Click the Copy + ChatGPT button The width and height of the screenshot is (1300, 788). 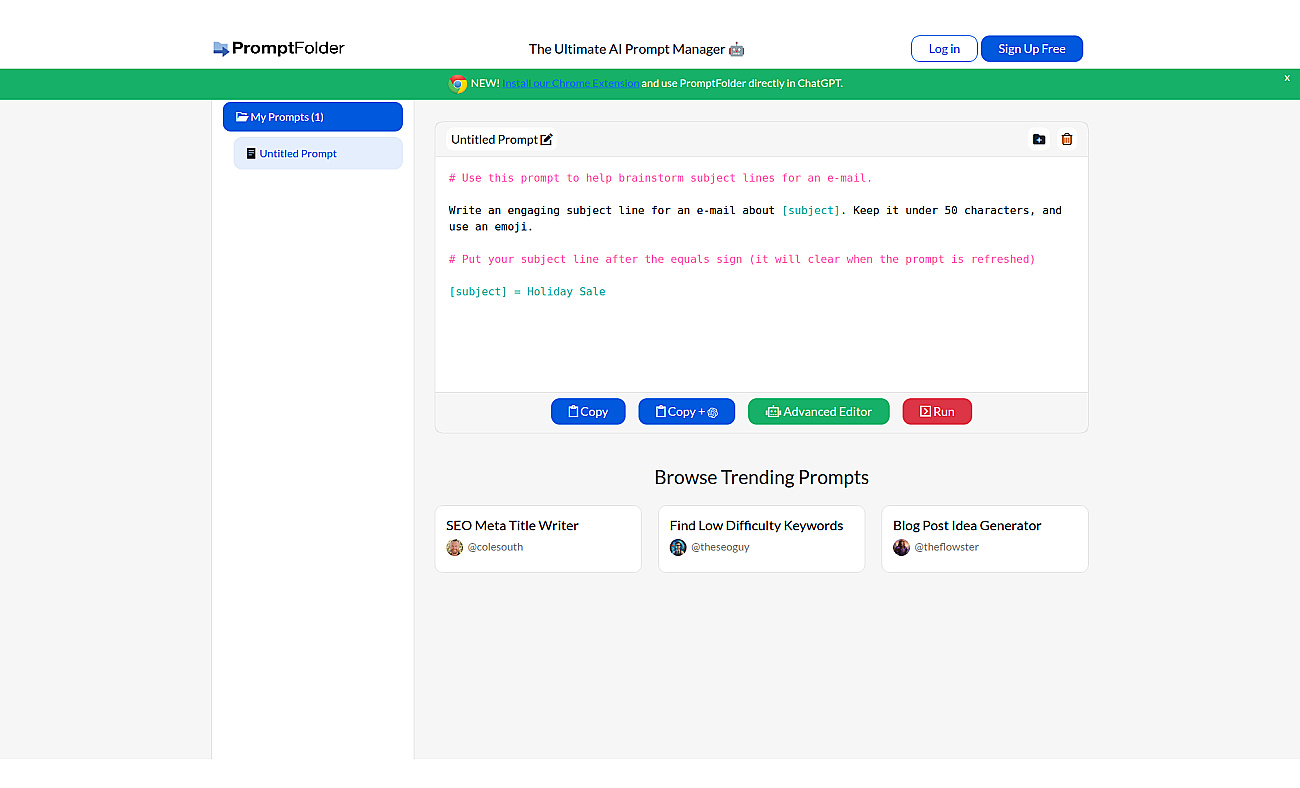tap(687, 412)
